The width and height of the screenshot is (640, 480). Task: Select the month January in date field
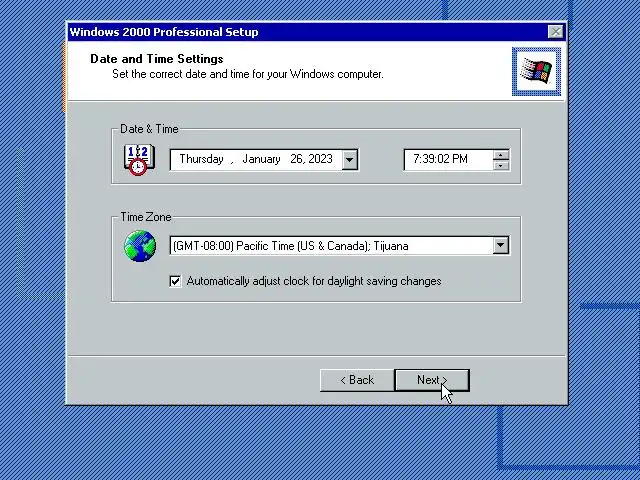261,159
